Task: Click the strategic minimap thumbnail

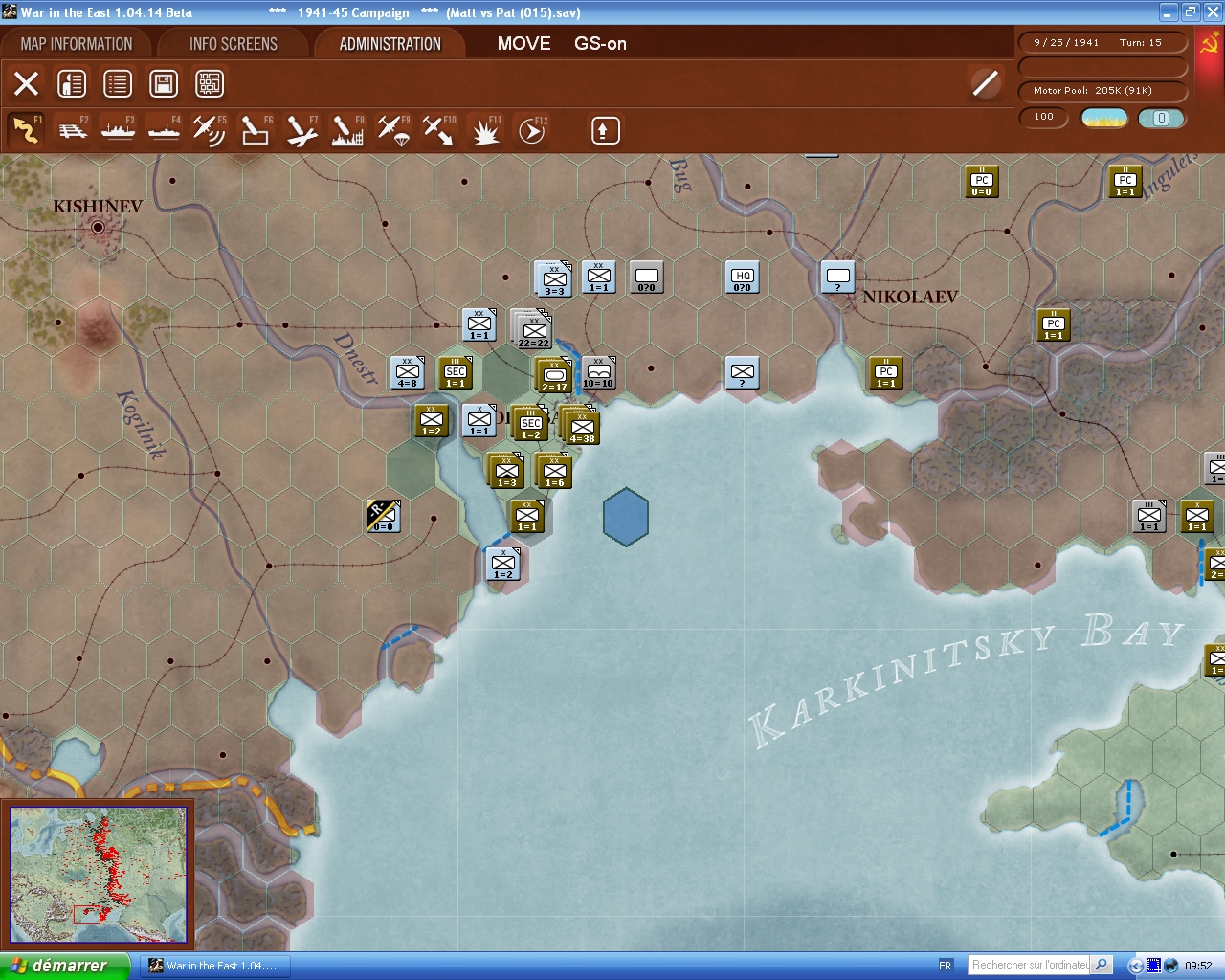Action: [98, 875]
